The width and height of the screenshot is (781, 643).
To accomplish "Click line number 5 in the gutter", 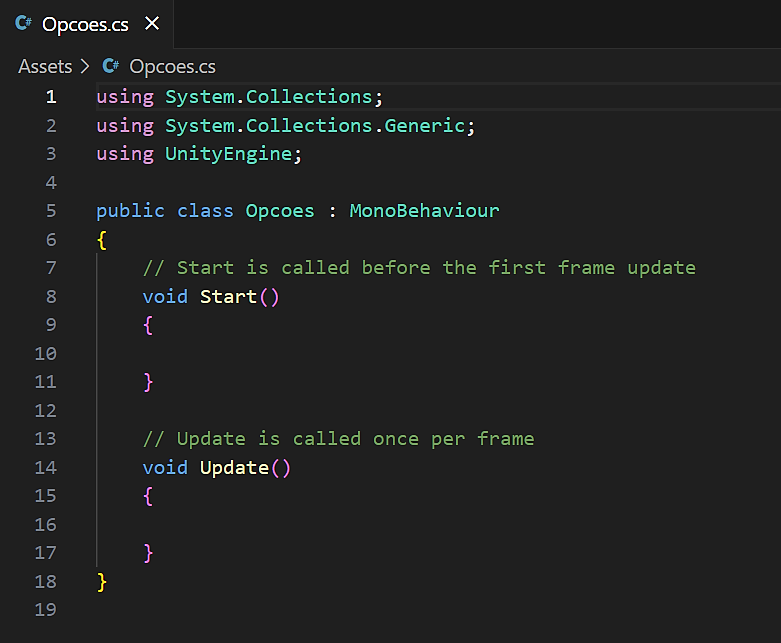I will (51, 211).
